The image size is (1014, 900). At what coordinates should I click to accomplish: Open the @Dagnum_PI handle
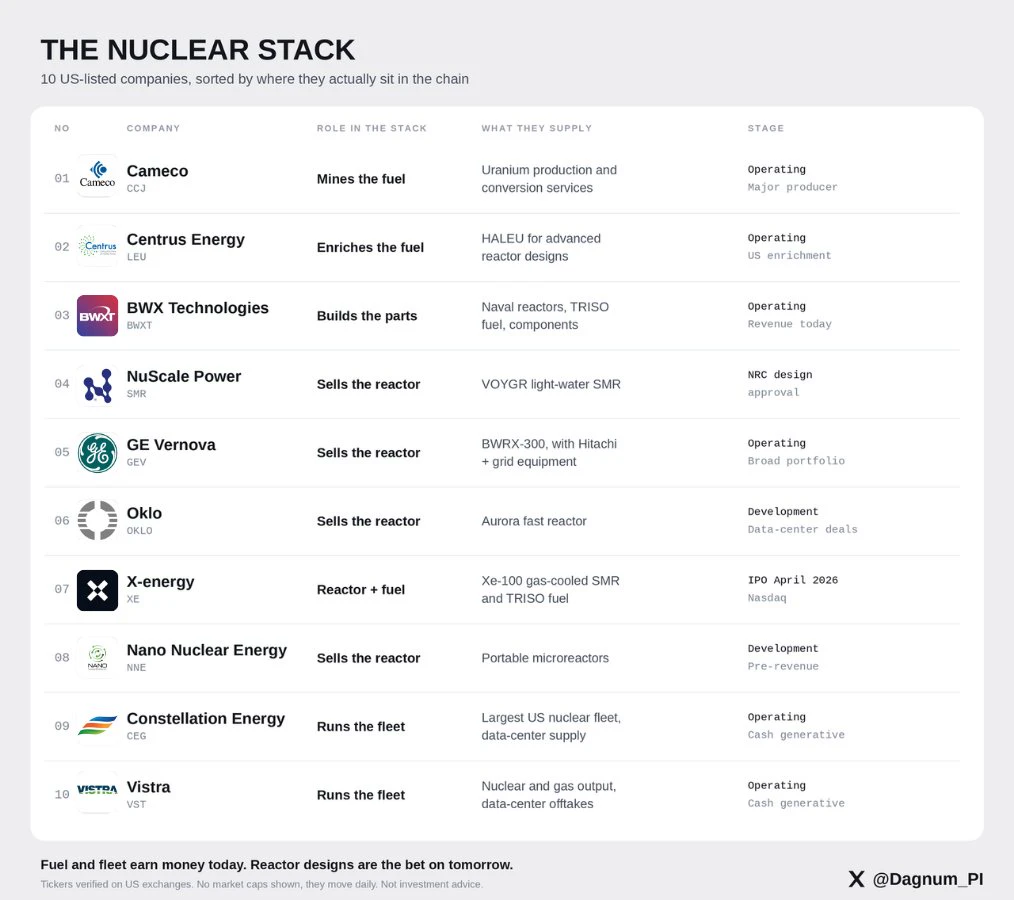tap(927, 879)
